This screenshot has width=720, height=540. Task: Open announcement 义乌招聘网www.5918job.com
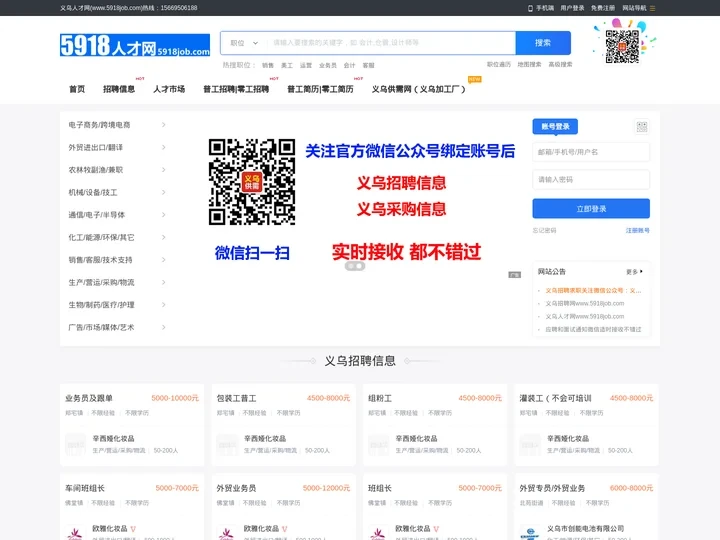(x=585, y=304)
